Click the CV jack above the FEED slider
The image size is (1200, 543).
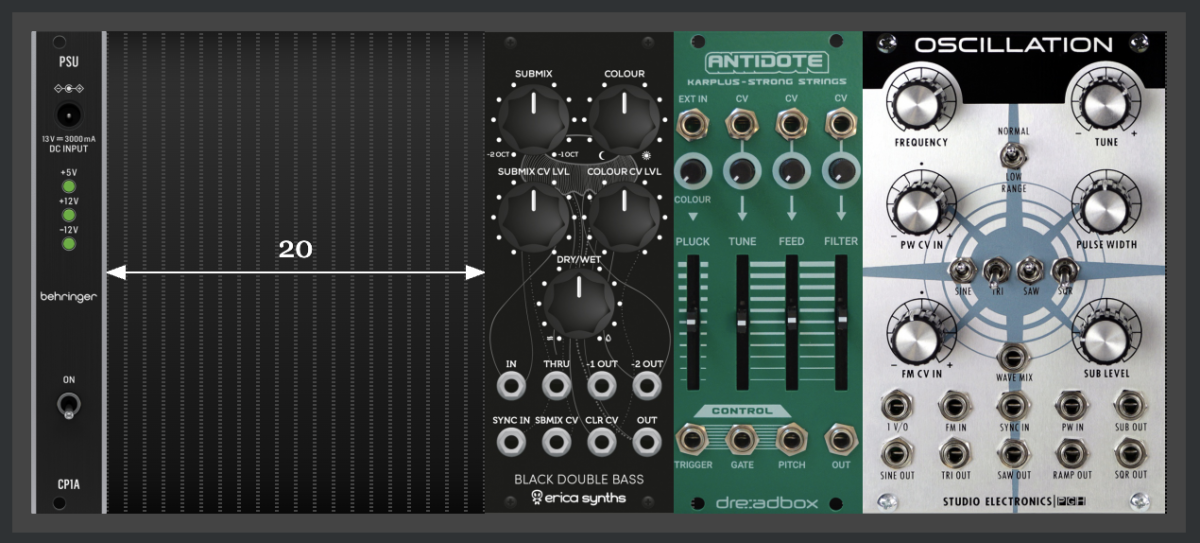tap(791, 124)
